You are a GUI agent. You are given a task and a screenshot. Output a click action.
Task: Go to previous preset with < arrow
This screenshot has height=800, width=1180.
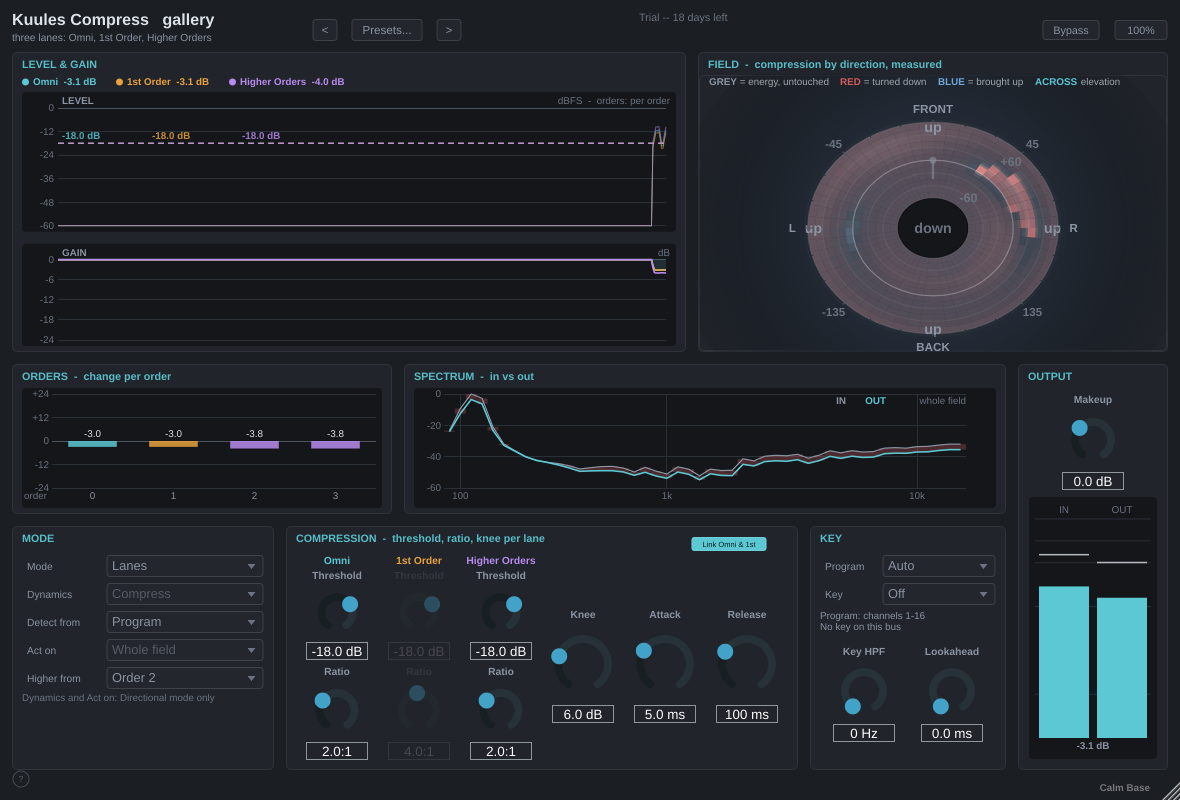click(324, 30)
